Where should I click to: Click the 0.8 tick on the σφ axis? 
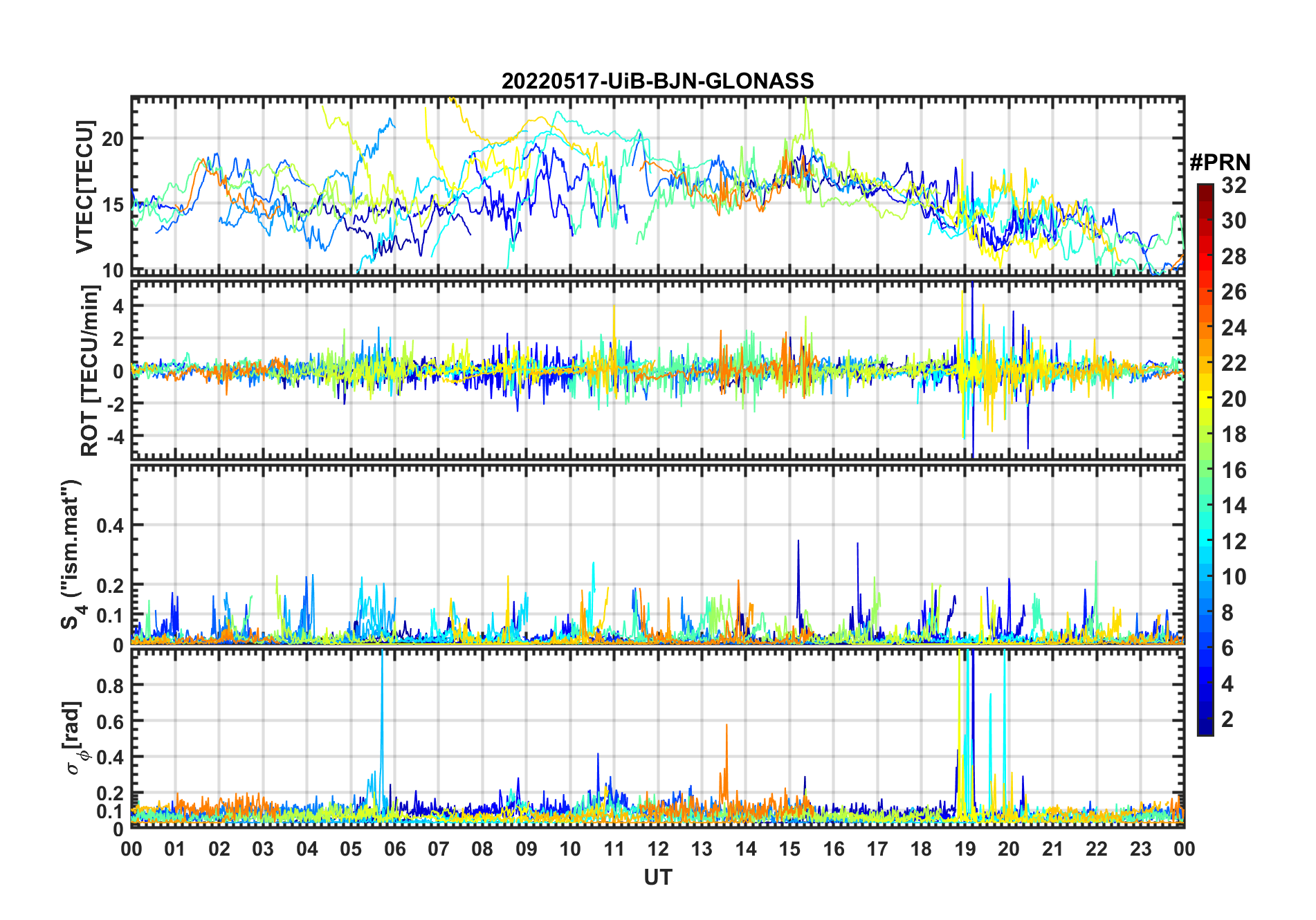coord(109,686)
